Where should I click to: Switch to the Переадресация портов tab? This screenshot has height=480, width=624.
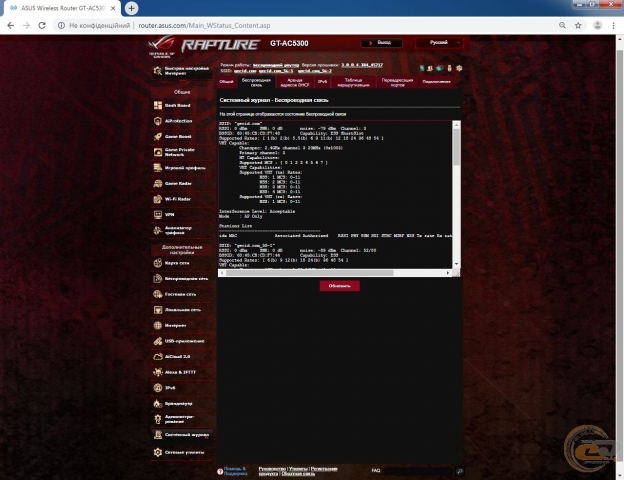[397, 82]
